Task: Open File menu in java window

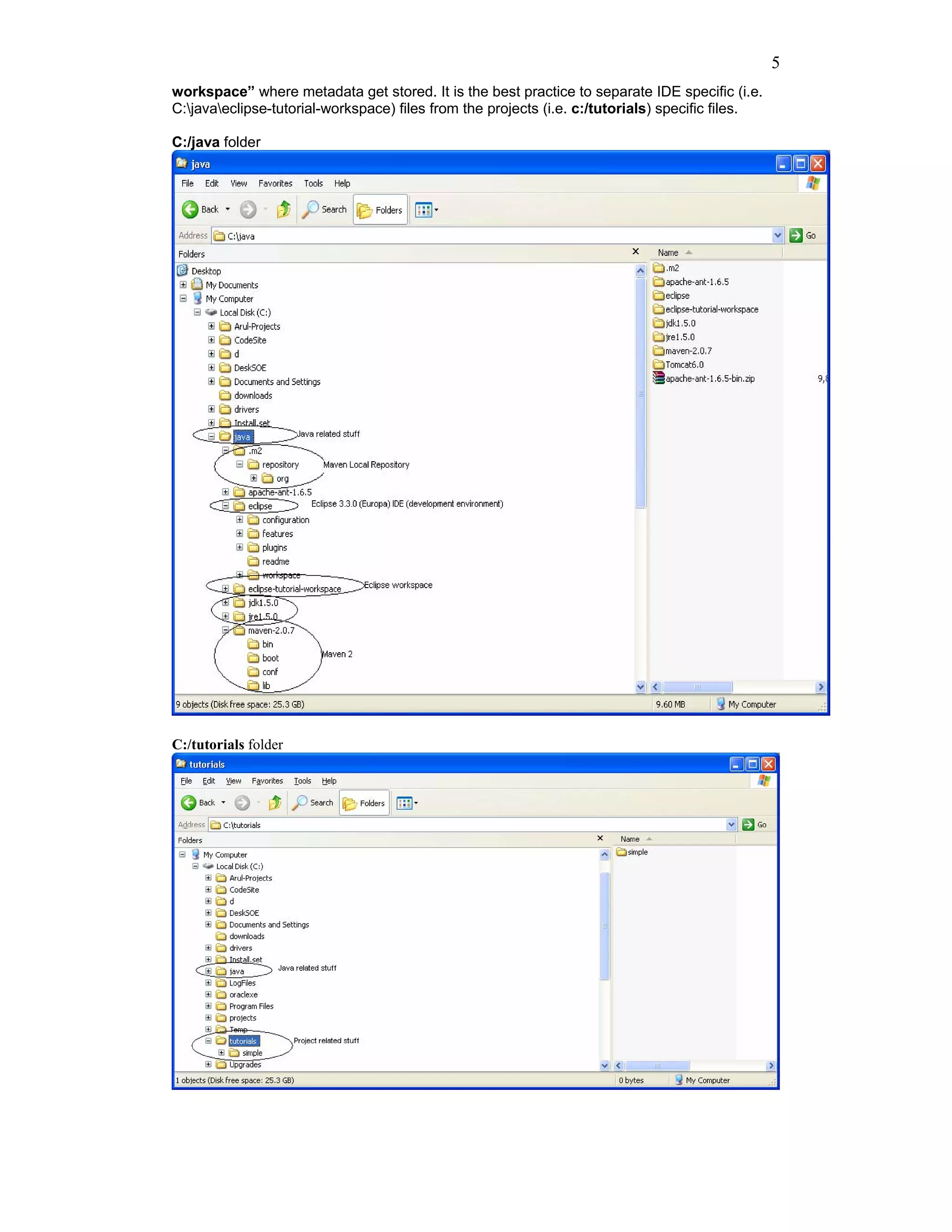Action: click(187, 183)
